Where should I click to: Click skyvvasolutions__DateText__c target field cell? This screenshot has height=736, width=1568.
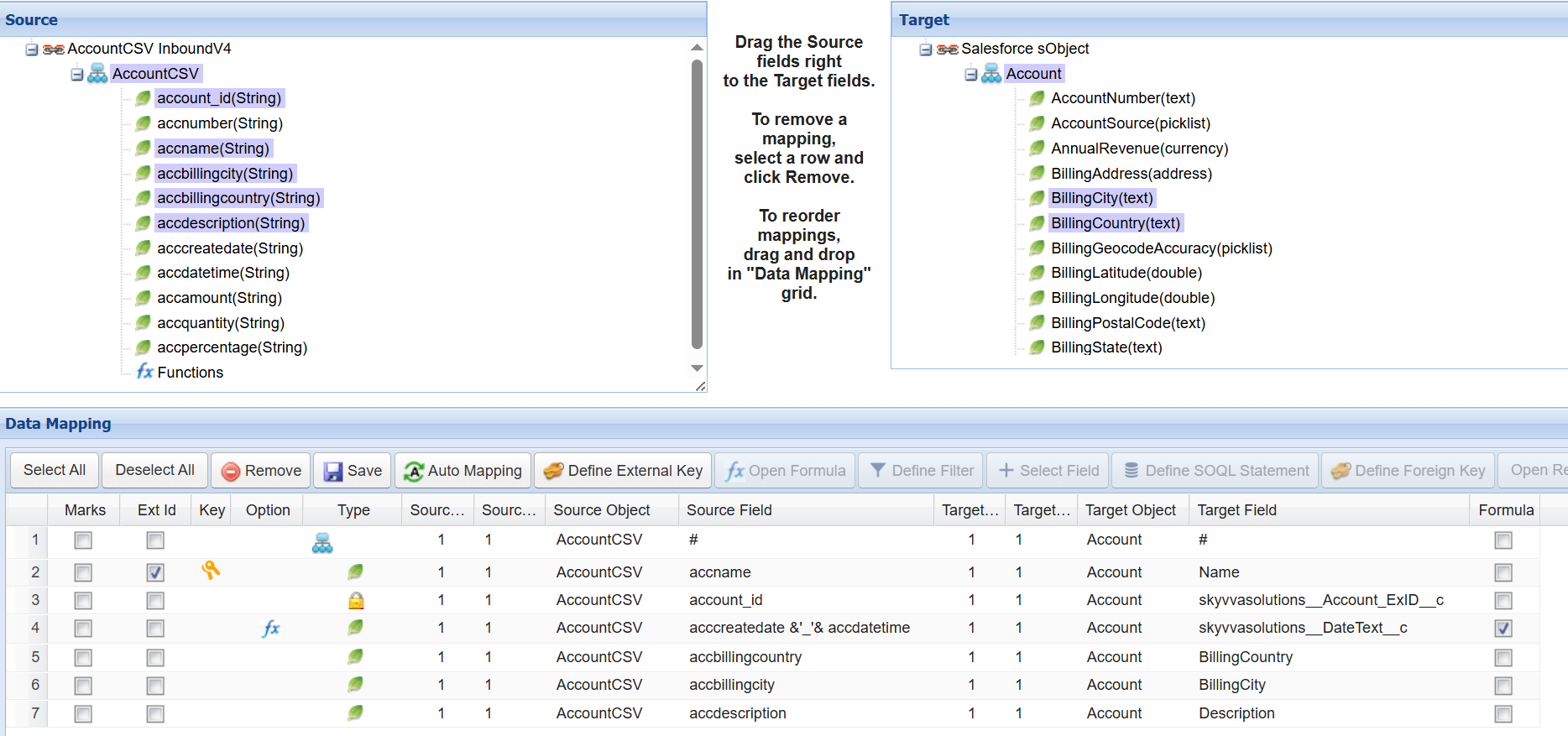pyautogui.click(x=1329, y=628)
